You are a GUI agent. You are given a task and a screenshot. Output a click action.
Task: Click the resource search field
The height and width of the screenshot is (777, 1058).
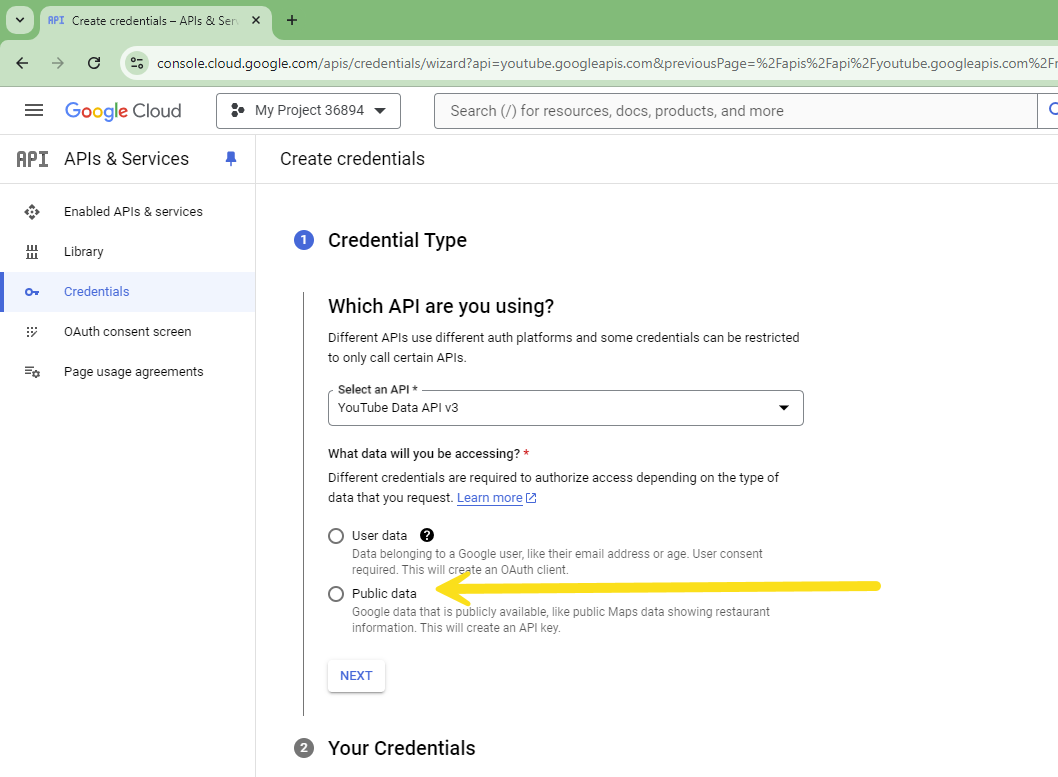click(x=735, y=111)
